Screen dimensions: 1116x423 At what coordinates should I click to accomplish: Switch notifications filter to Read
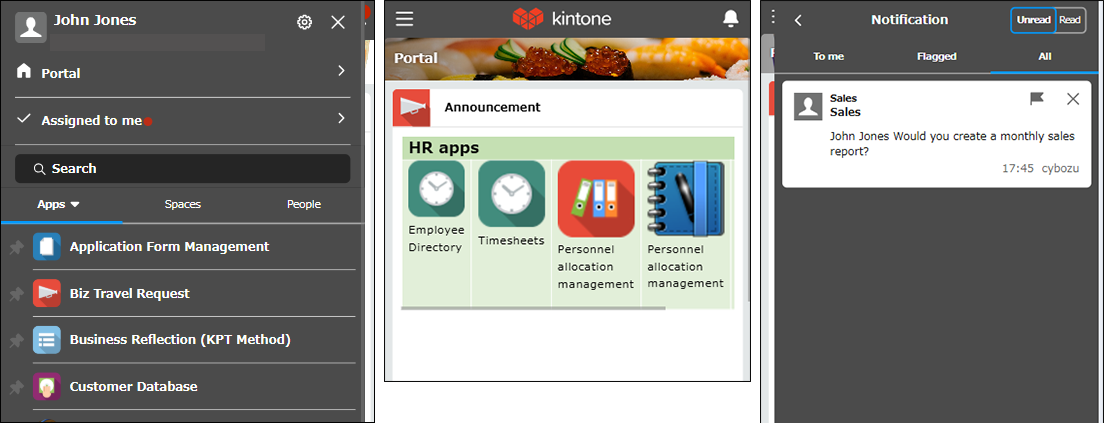[1070, 20]
